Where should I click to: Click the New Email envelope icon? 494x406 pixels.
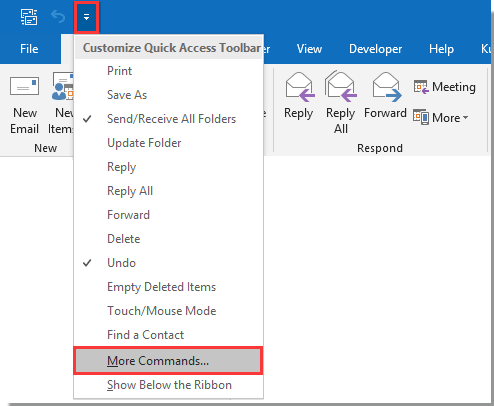coord(24,86)
